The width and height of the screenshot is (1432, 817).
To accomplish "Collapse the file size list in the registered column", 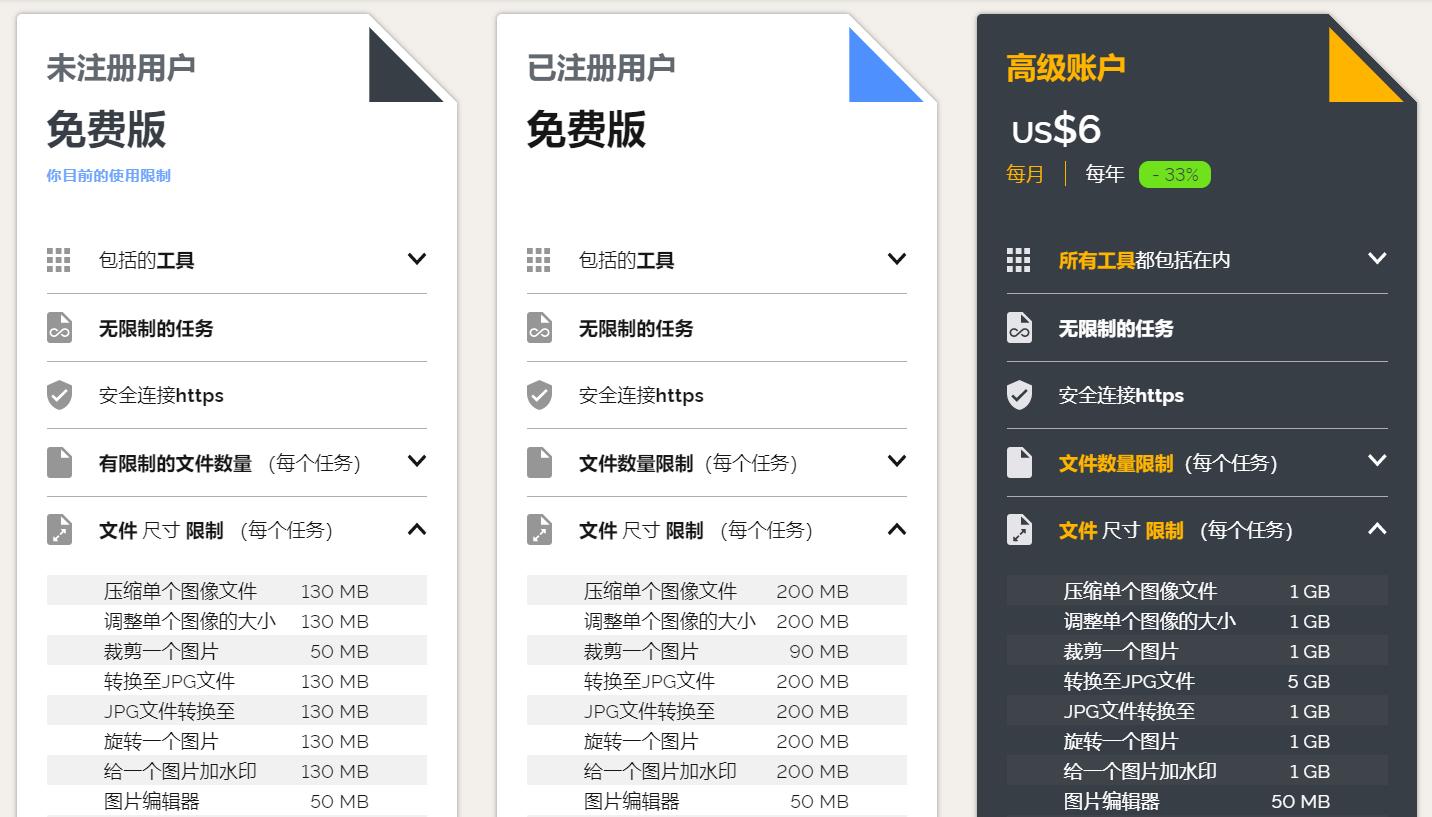I will (x=896, y=530).
